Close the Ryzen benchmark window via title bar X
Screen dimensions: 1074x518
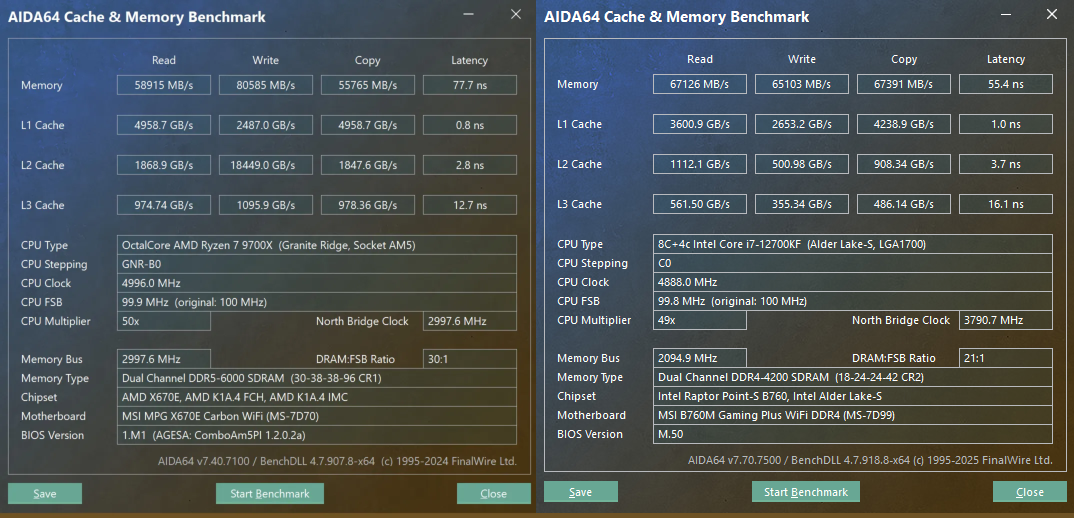(515, 14)
